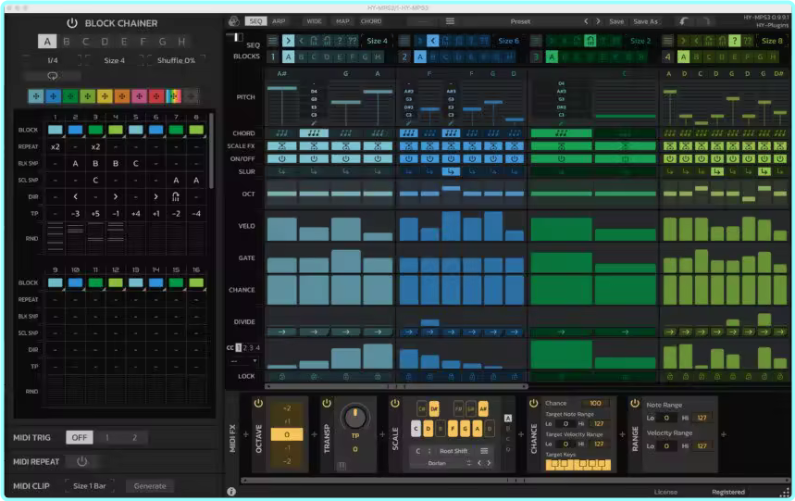Image resolution: width=795 pixels, height=501 pixels.
Task: Choose the red block move swatch
Action: (156, 96)
